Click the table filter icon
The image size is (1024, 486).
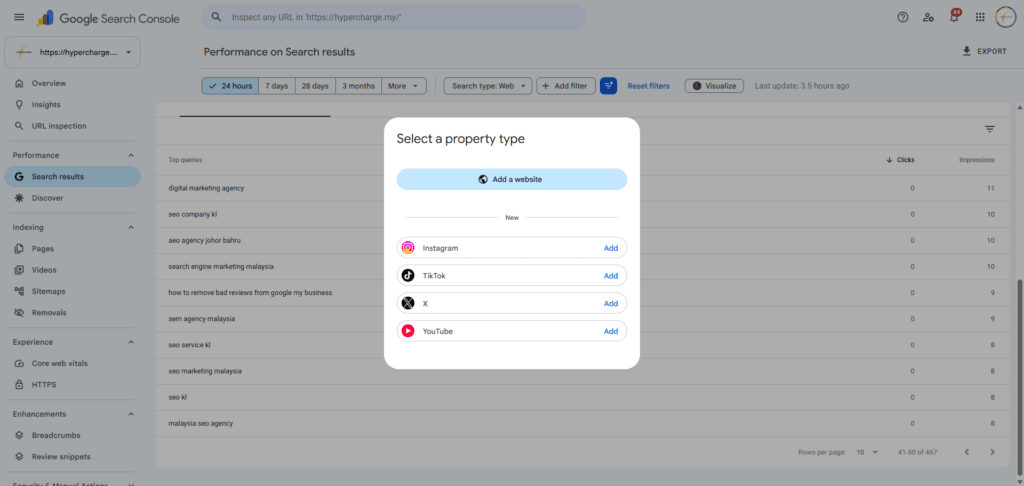pos(990,129)
